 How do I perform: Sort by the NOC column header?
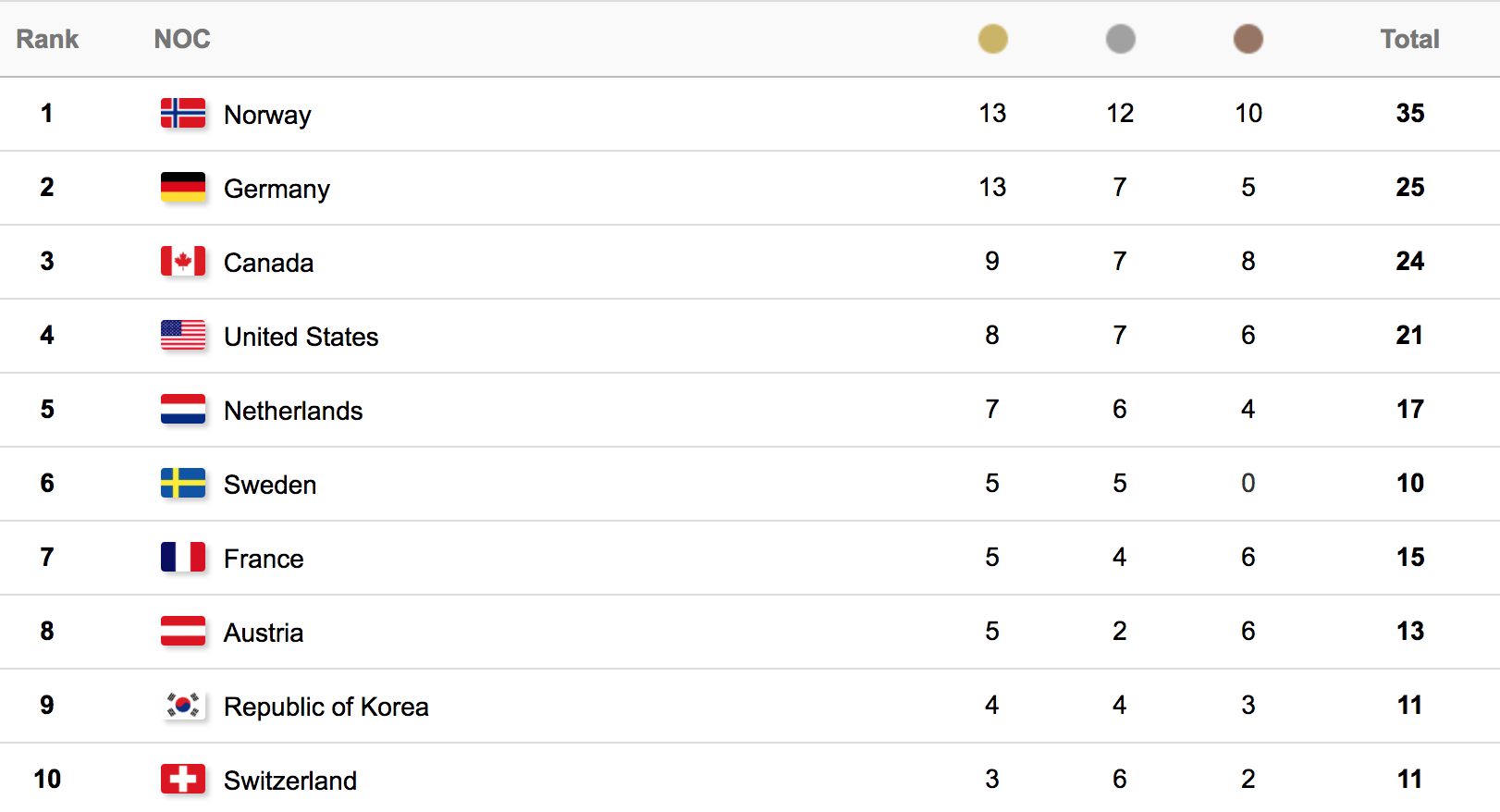[x=182, y=39]
